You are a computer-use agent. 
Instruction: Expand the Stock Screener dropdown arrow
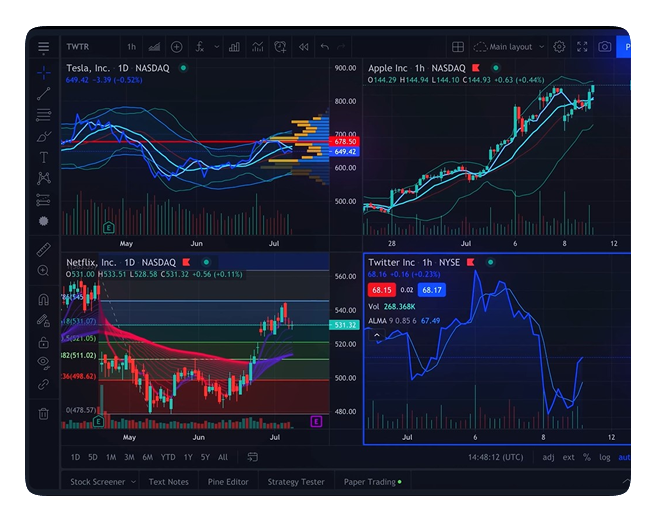click(133, 482)
